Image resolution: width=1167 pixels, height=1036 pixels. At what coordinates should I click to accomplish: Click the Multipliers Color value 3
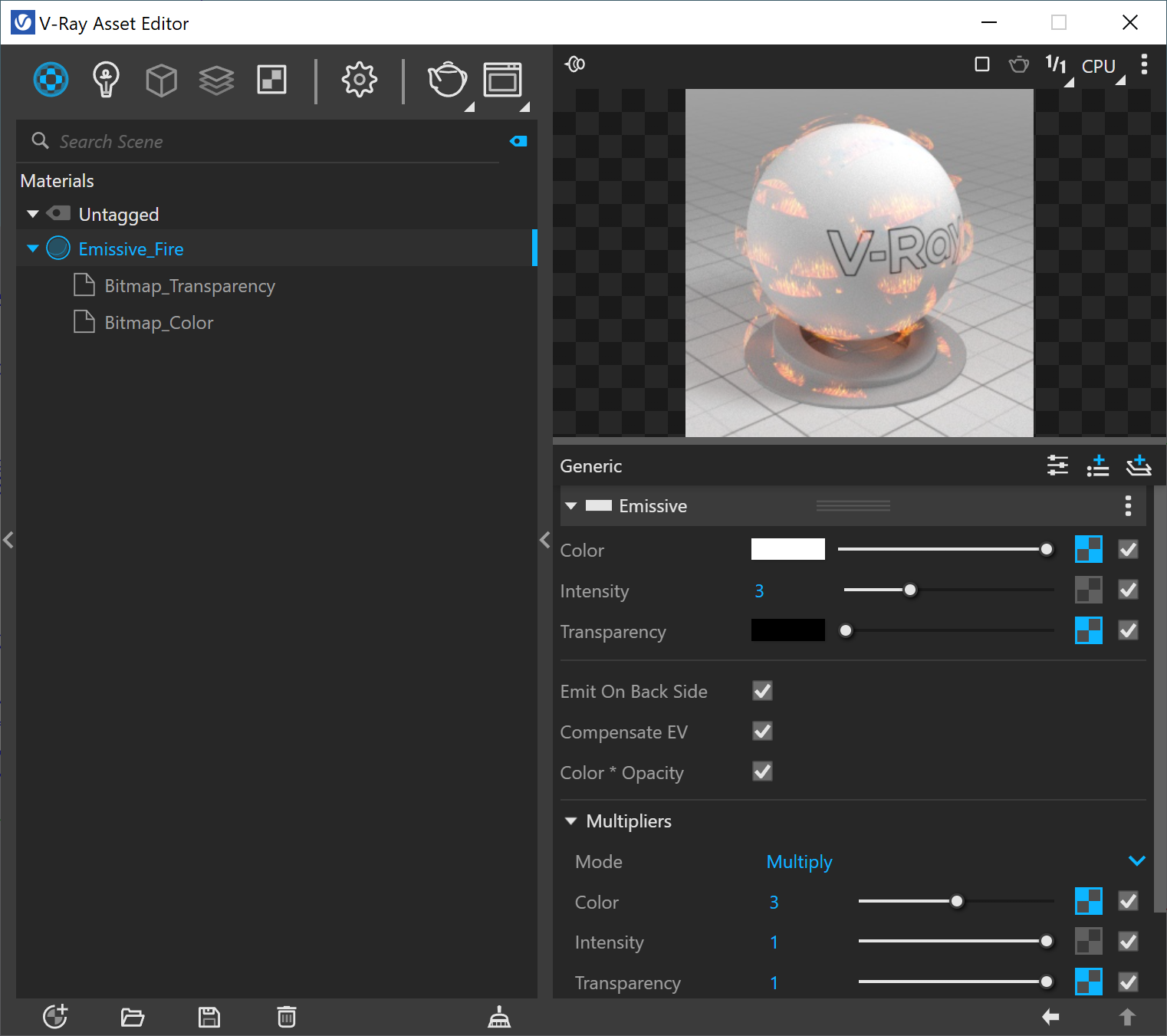point(774,902)
